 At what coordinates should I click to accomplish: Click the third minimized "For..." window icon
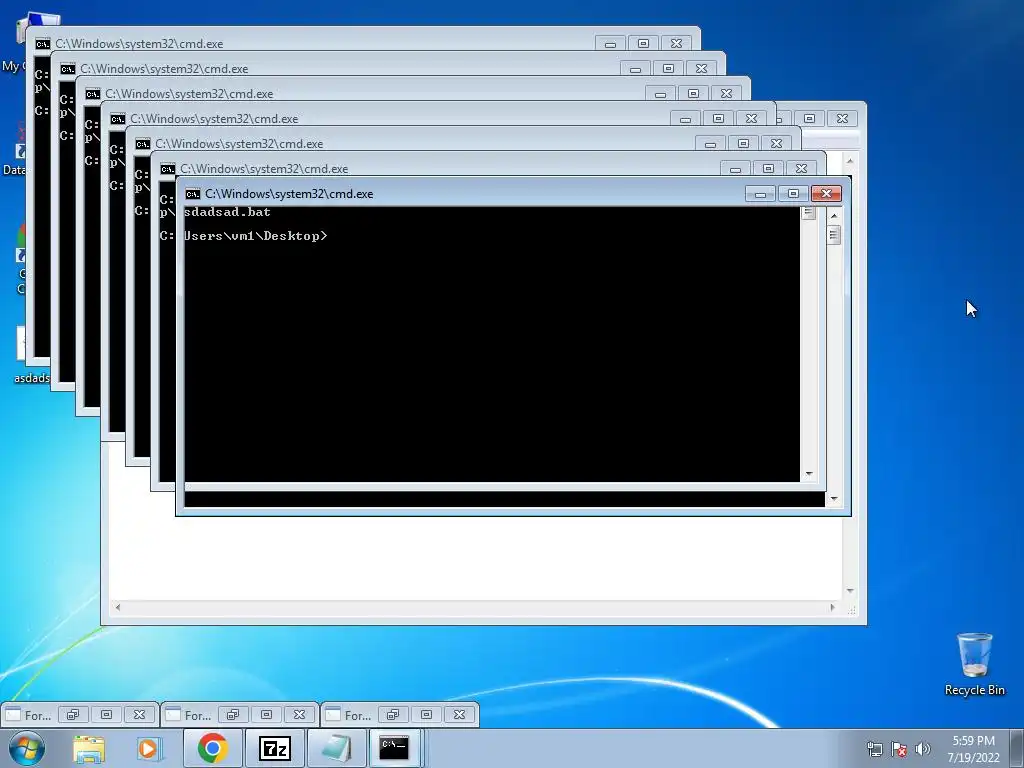tap(333, 714)
